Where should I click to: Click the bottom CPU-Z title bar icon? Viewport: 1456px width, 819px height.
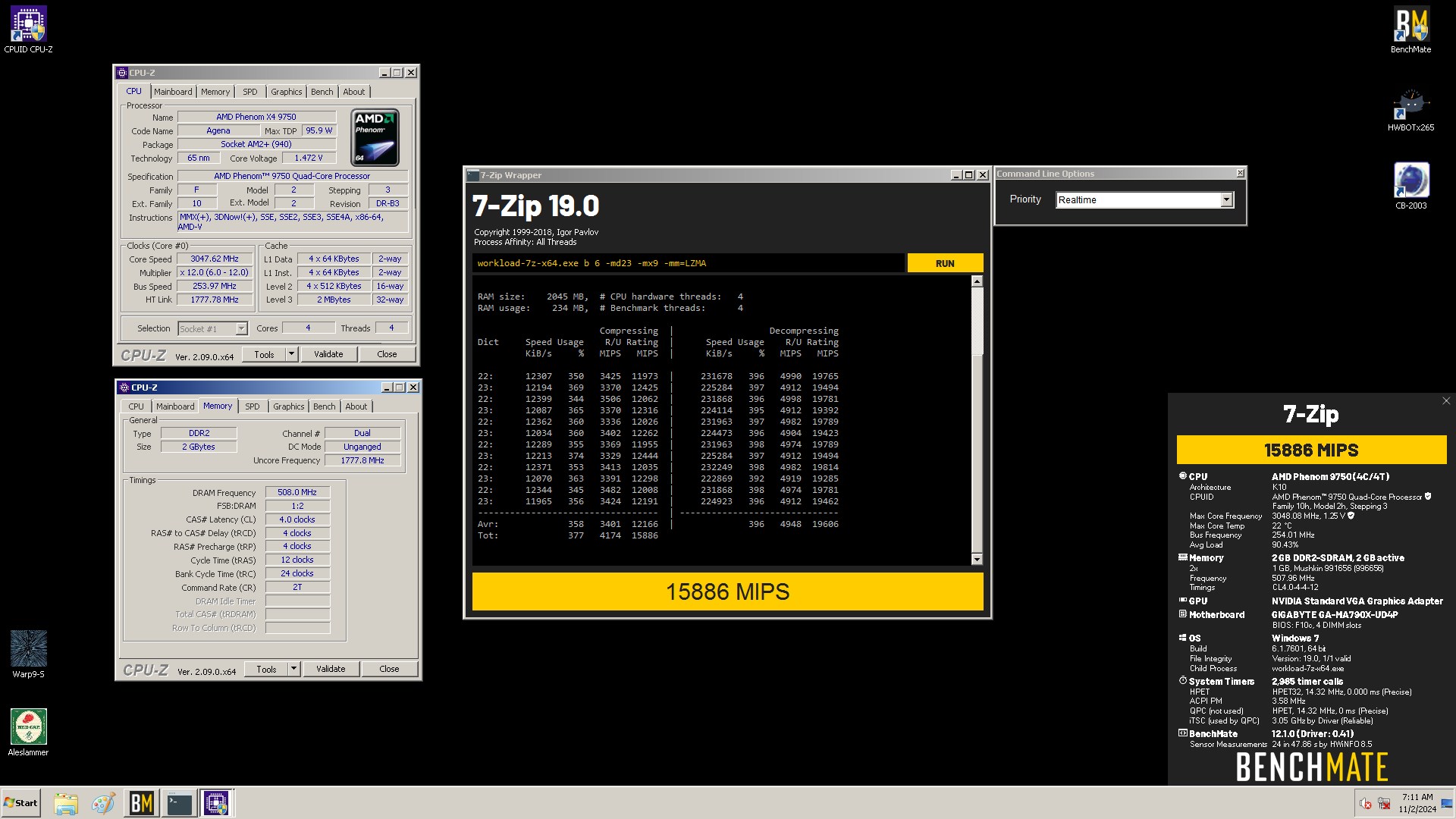124,388
